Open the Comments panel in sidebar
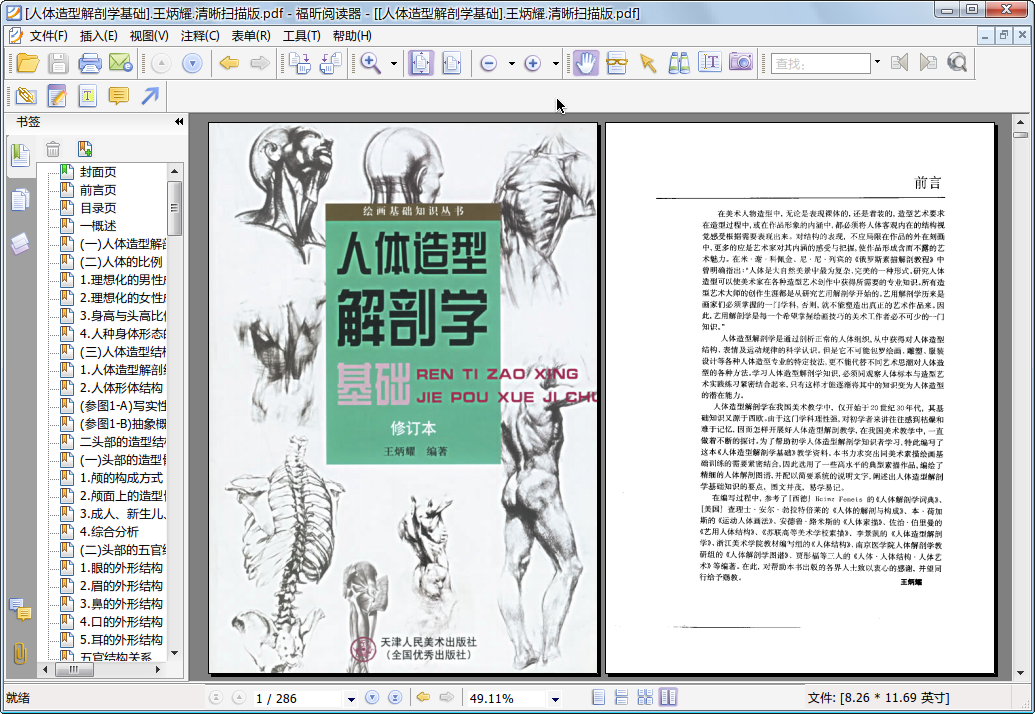This screenshot has width=1035, height=714. [x=20, y=609]
